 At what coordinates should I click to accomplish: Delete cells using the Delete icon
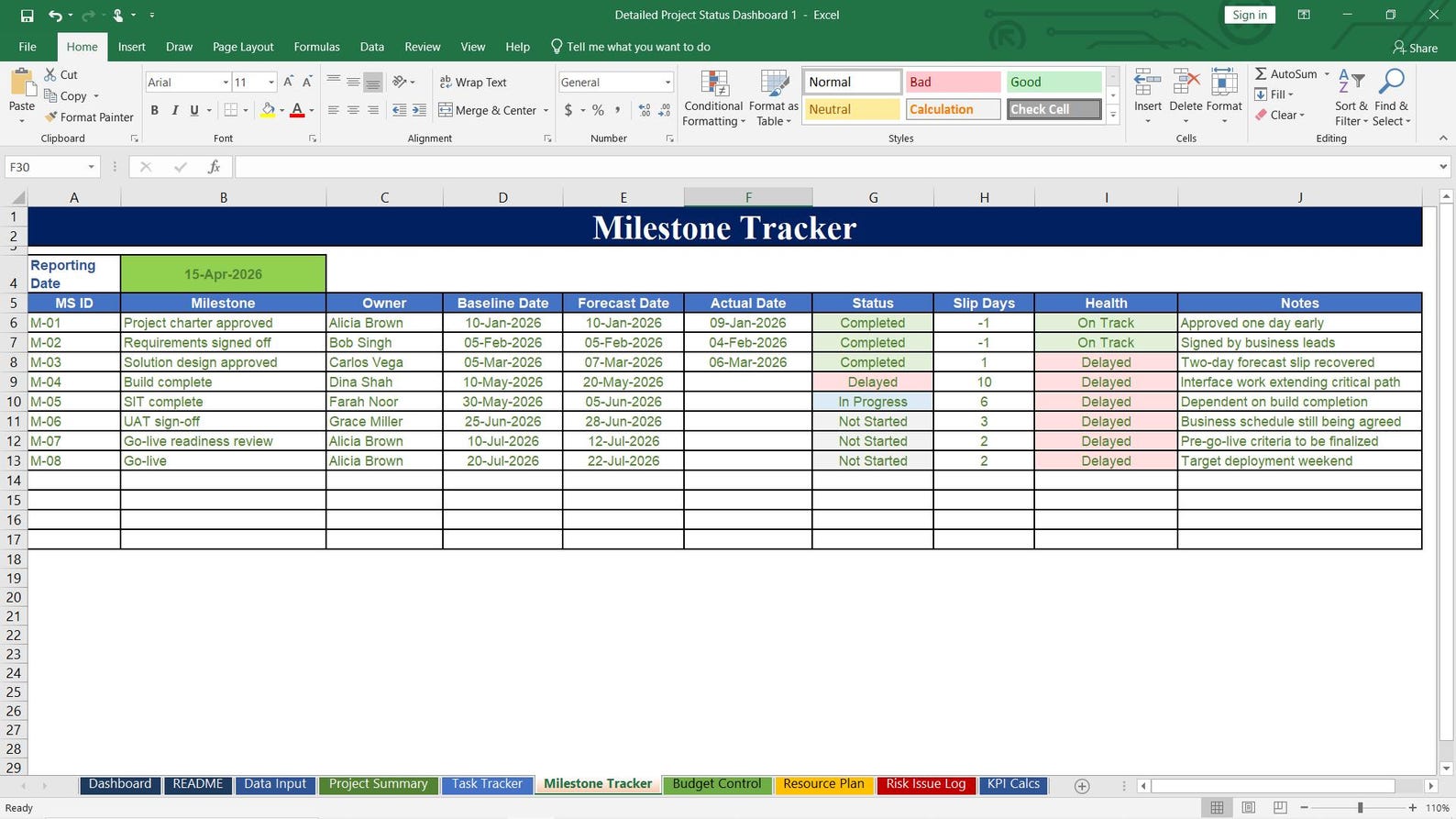1186,83
